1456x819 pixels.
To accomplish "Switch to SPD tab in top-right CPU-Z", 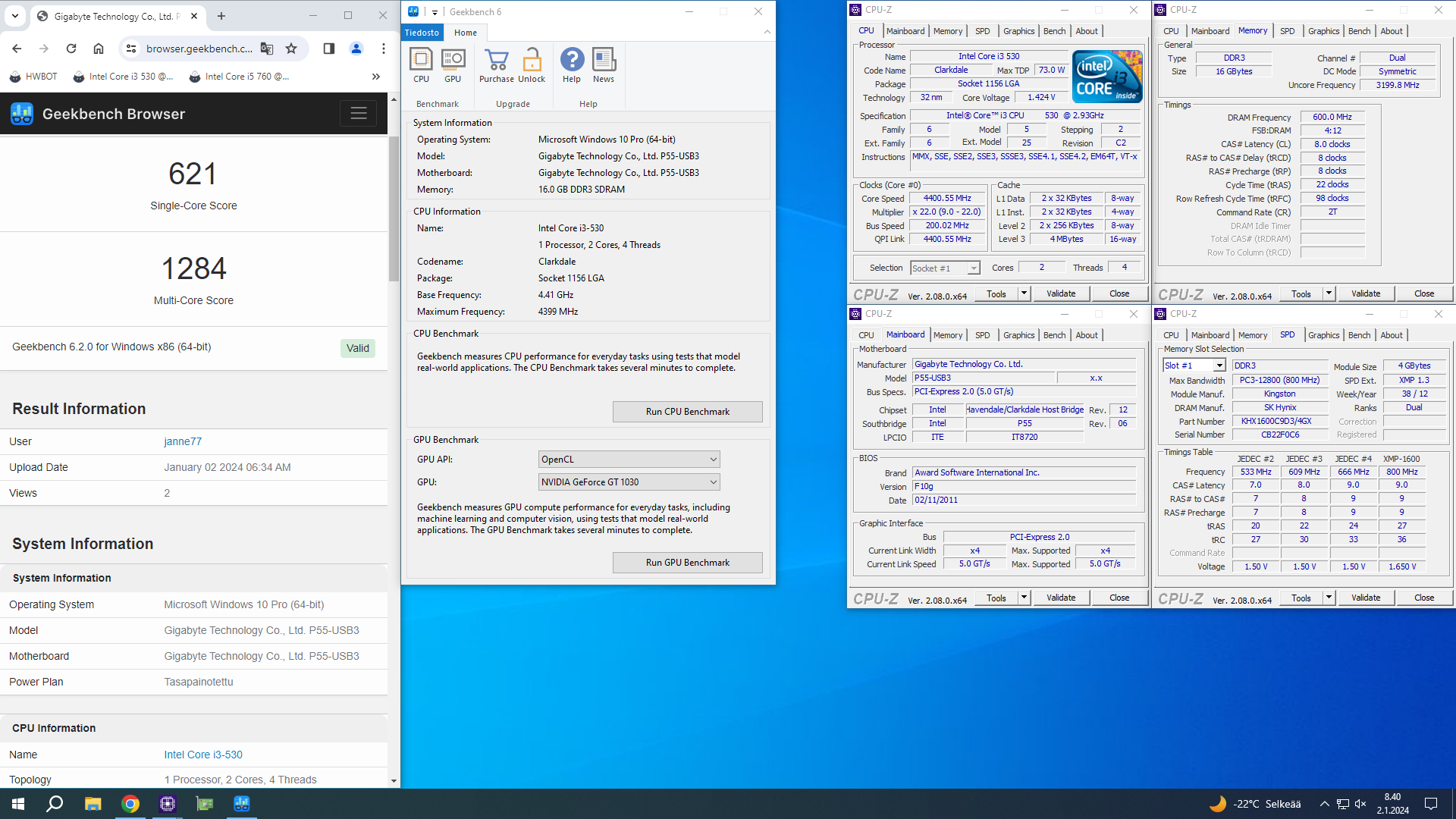I will (1287, 31).
